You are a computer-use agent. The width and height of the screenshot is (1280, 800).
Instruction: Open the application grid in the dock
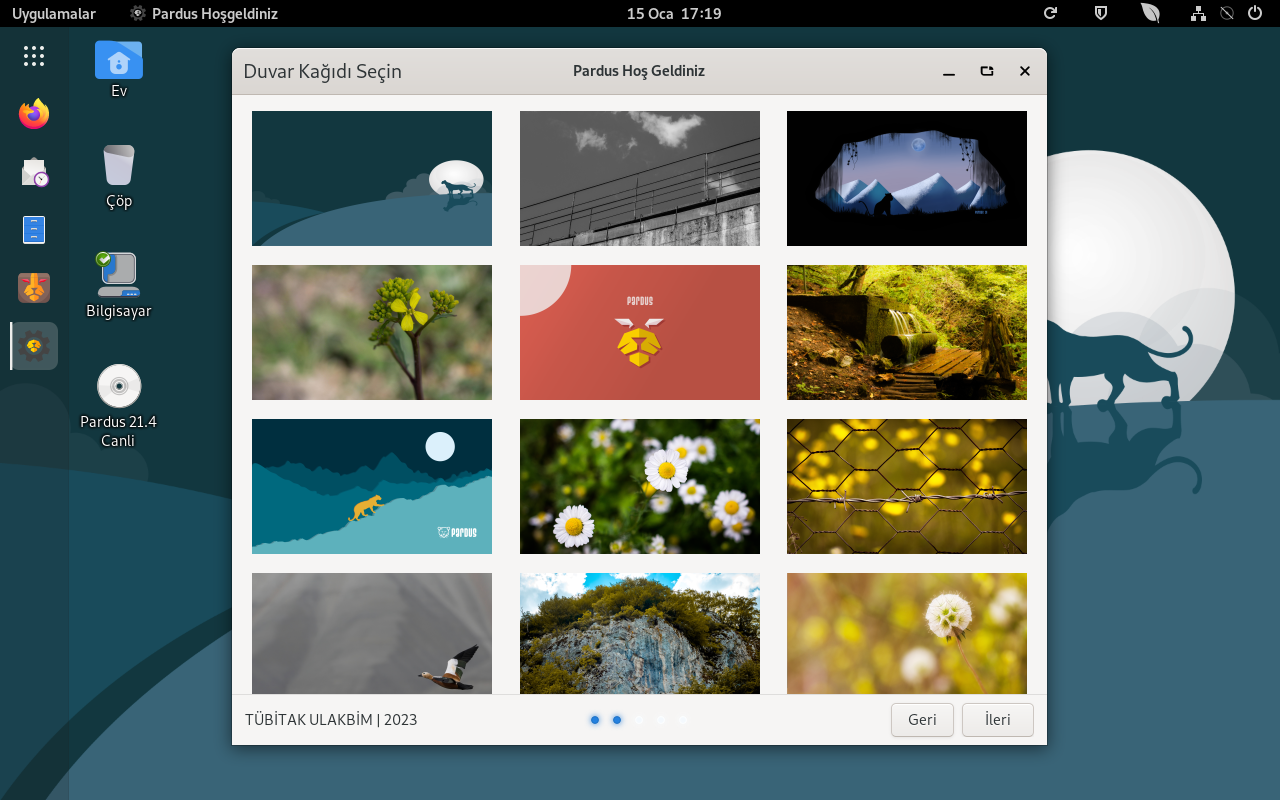(34, 56)
